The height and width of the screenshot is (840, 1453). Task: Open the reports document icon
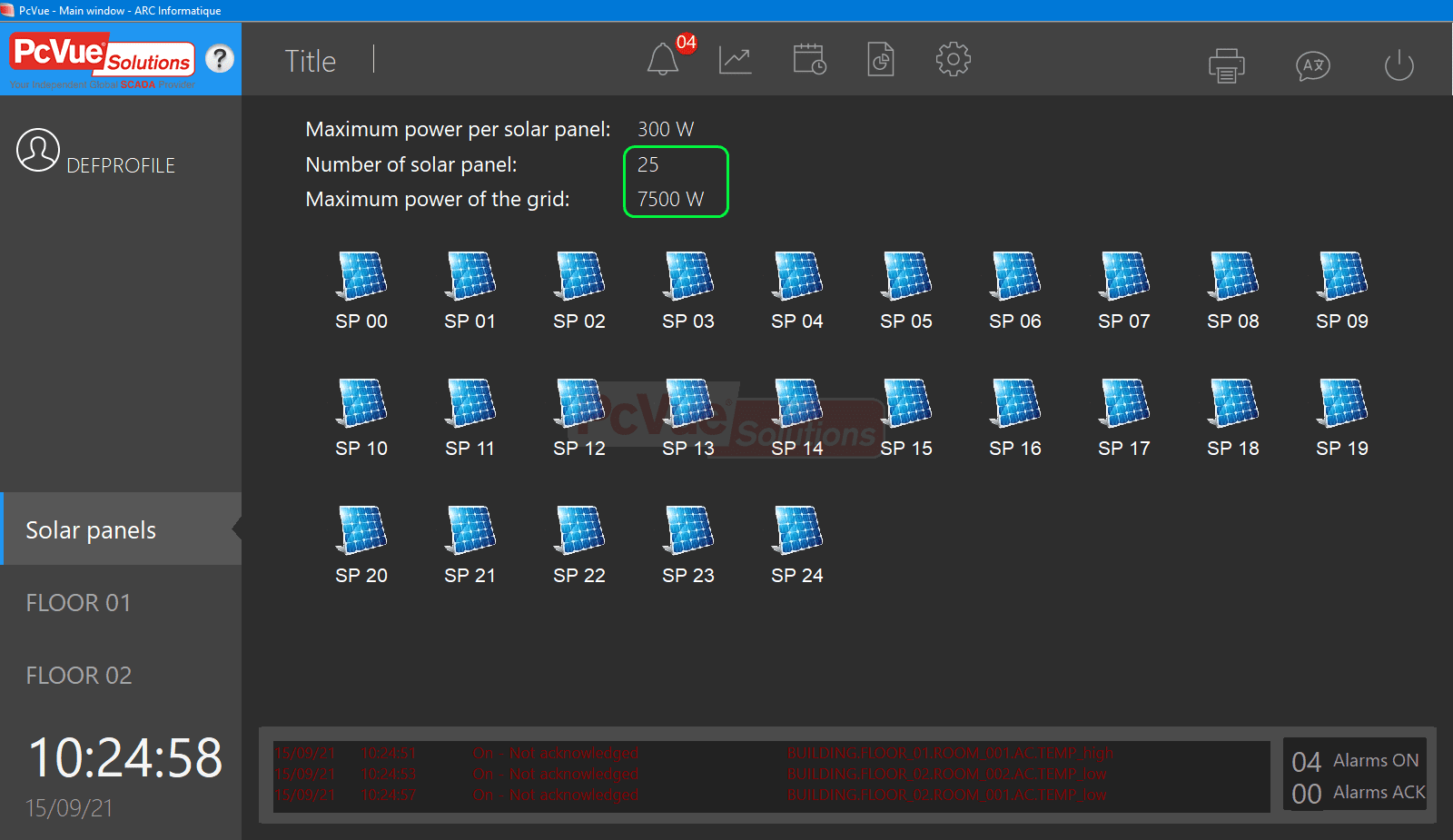coord(880,61)
